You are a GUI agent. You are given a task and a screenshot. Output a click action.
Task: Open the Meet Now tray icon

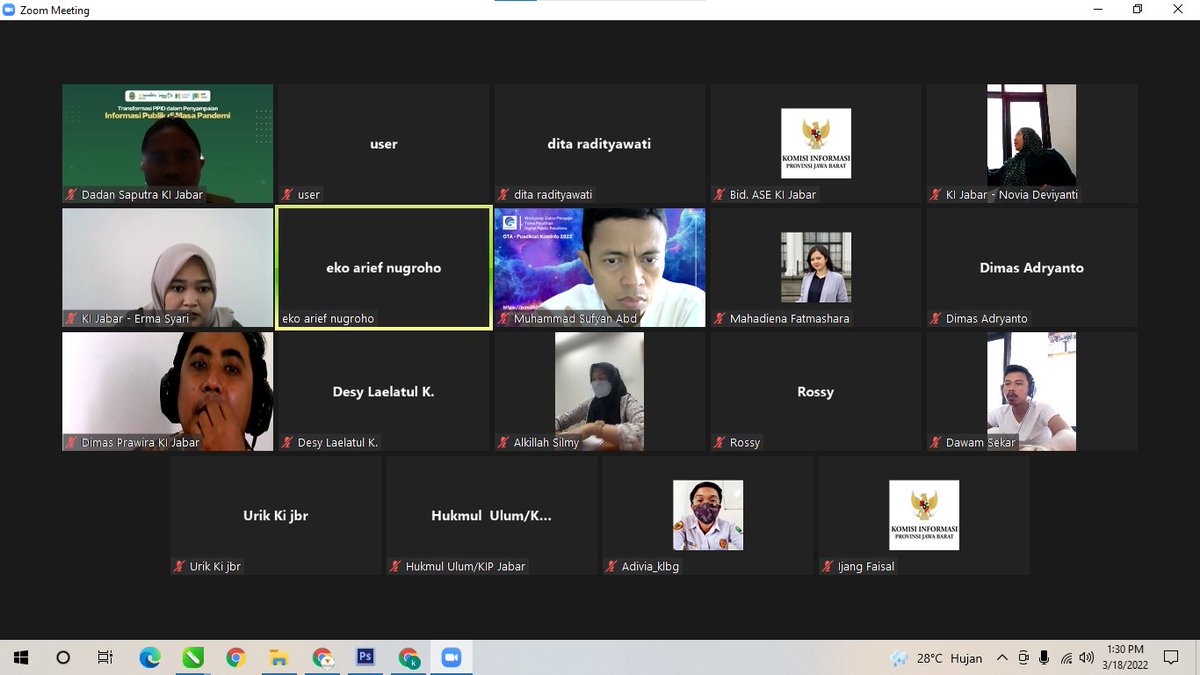(x=1023, y=658)
